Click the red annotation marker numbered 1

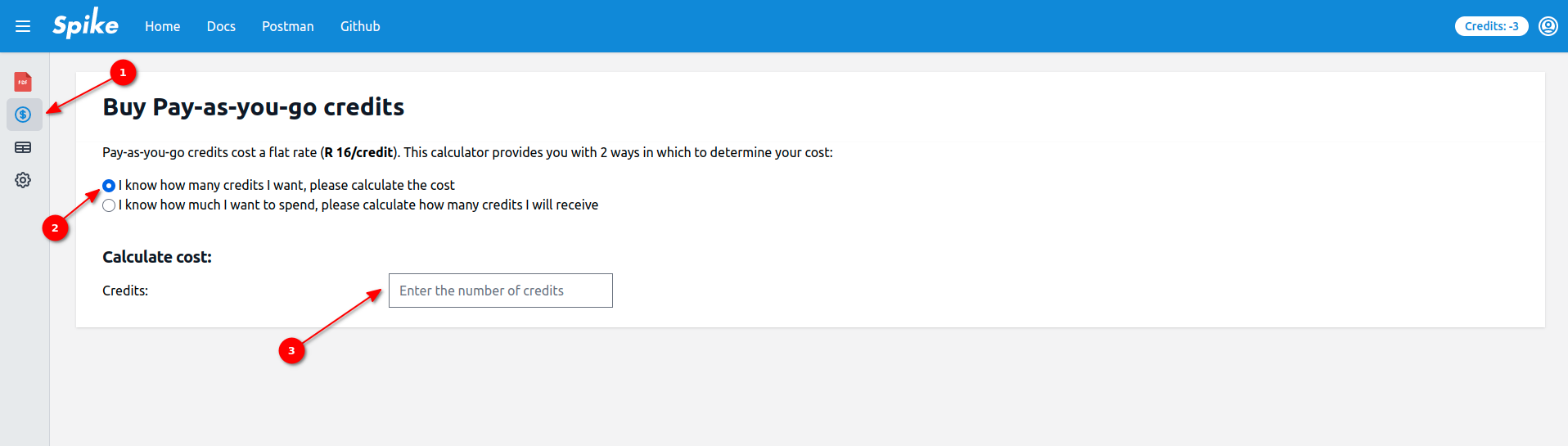pos(123,73)
